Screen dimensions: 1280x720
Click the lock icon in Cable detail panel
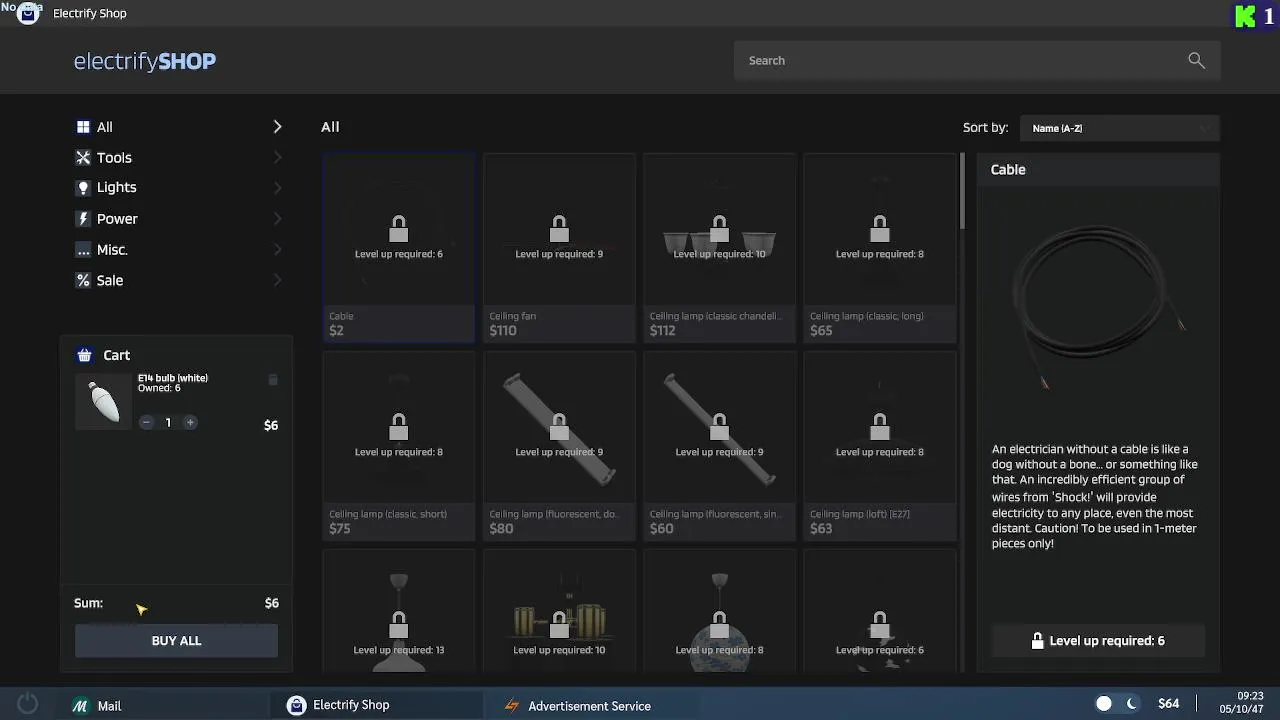(1037, 640)
